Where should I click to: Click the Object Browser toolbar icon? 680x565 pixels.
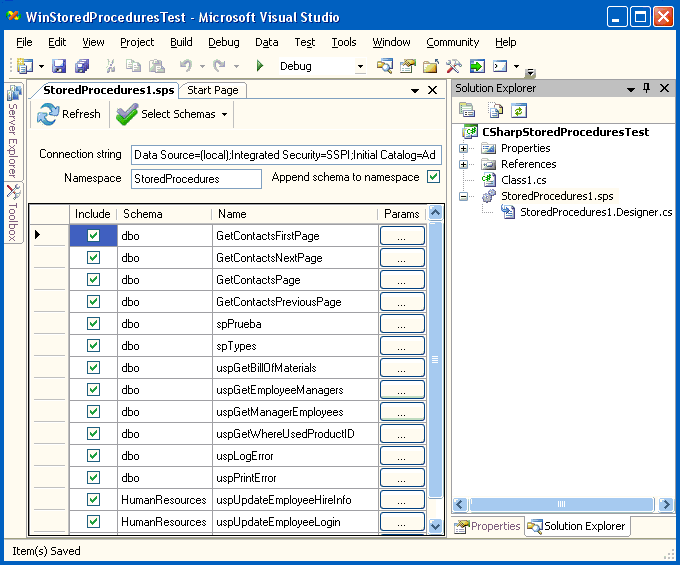(x=431, y=66)
